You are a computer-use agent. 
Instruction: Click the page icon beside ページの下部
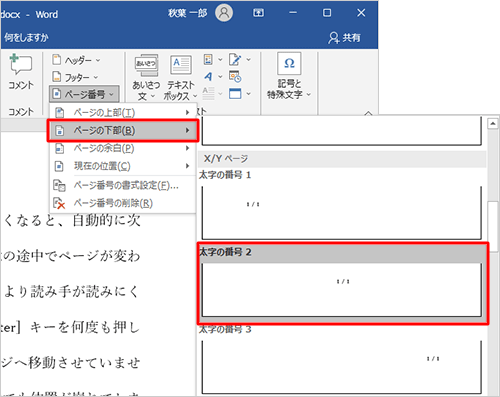coord(59,130)
